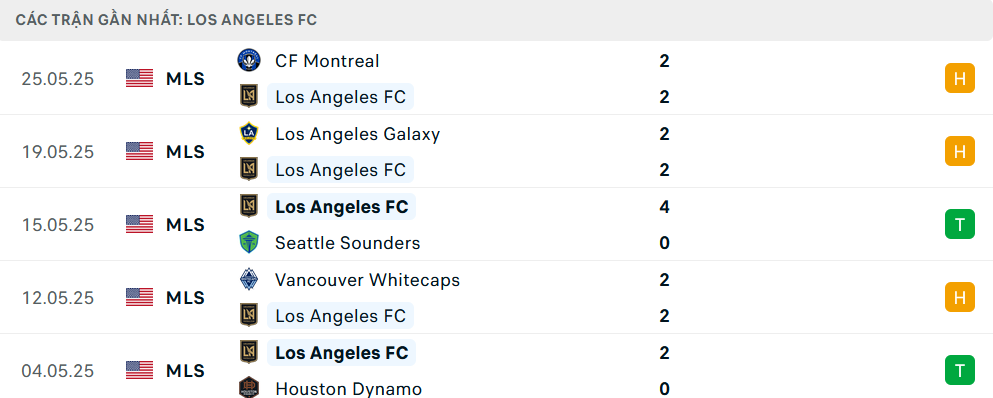
Task: Click the orange H badge for Vancouver Whitecaps match
Action: 959,297
